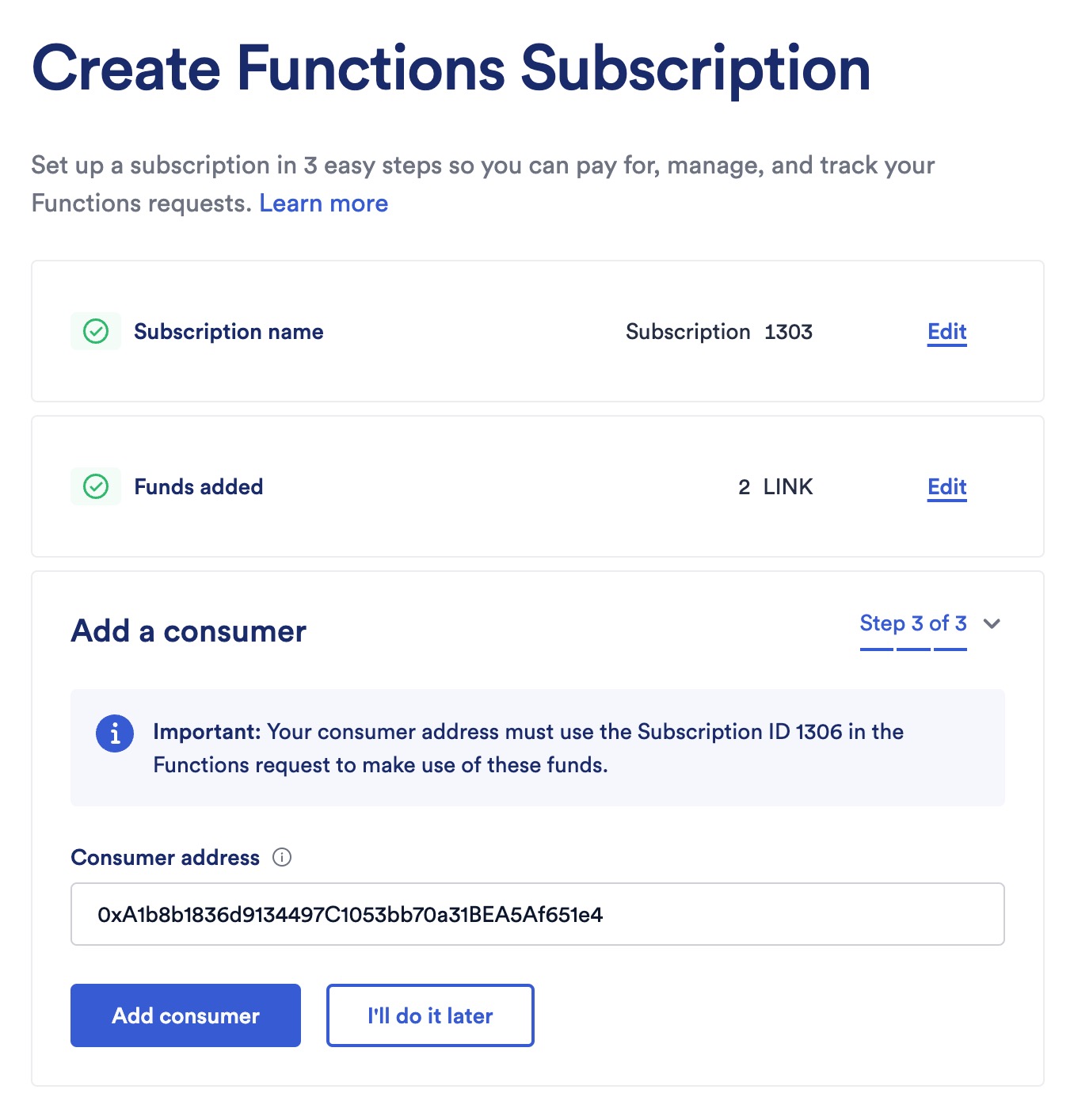Edit the Subscription name
1074x1120 pixels.
point(946,331)
